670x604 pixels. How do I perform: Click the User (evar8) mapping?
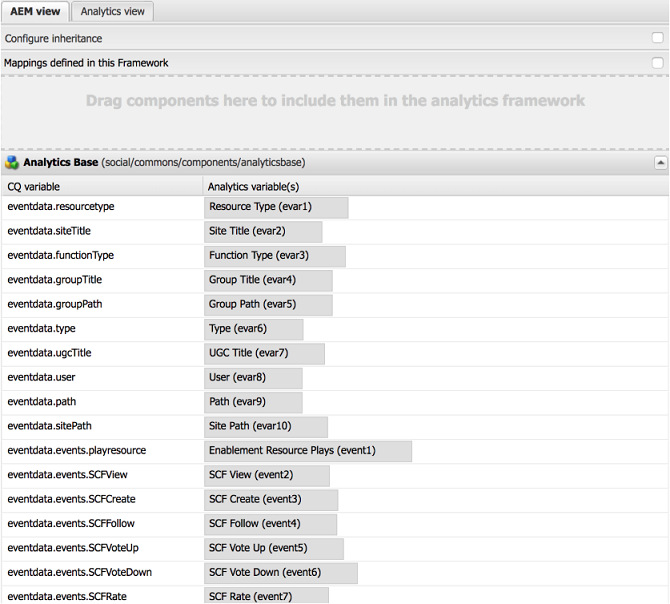[253, 378]
